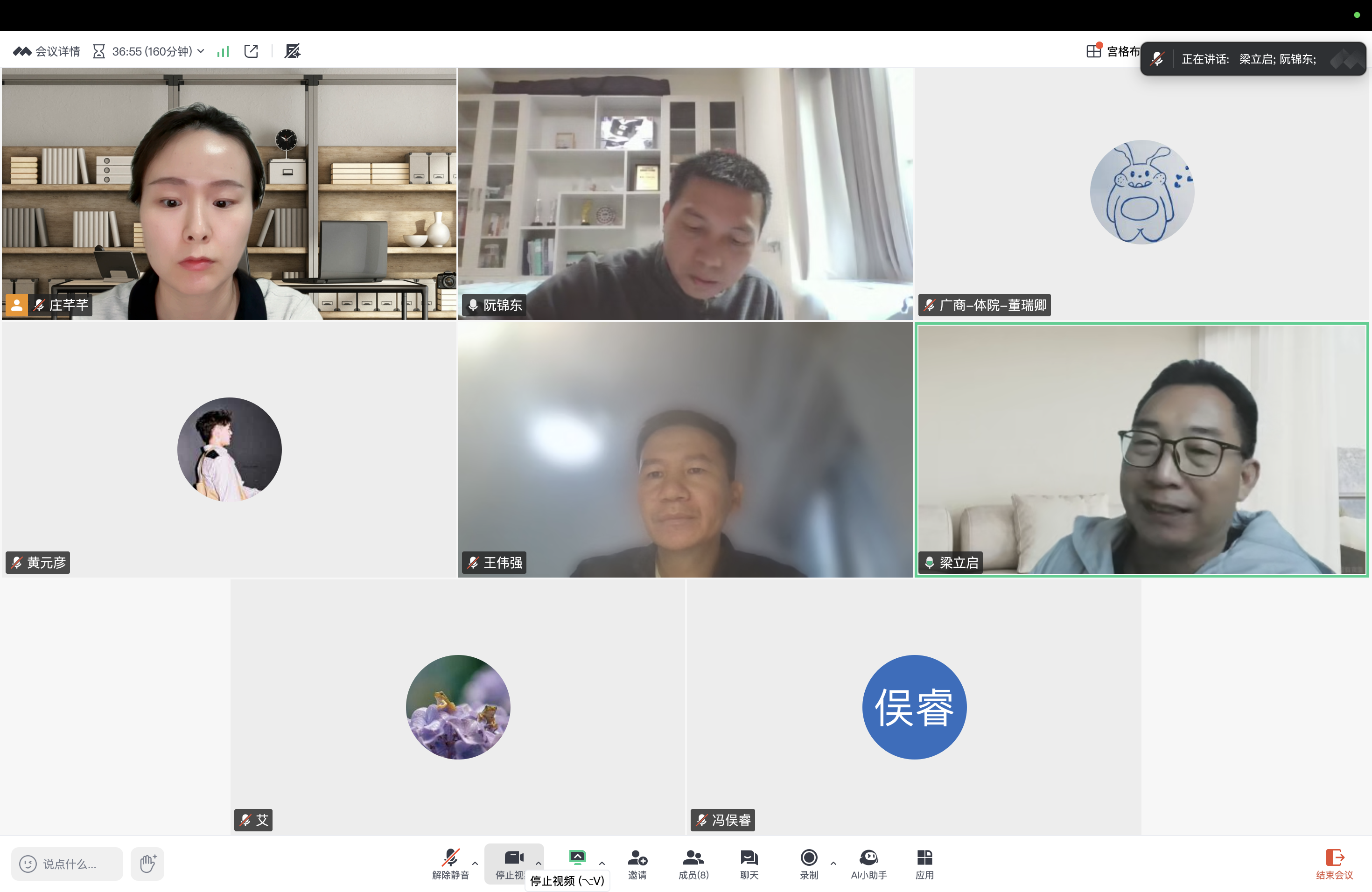Toggle 解除静音 microphone button
This screenshot has height=892, width=1372.
[x=450, y=863]
